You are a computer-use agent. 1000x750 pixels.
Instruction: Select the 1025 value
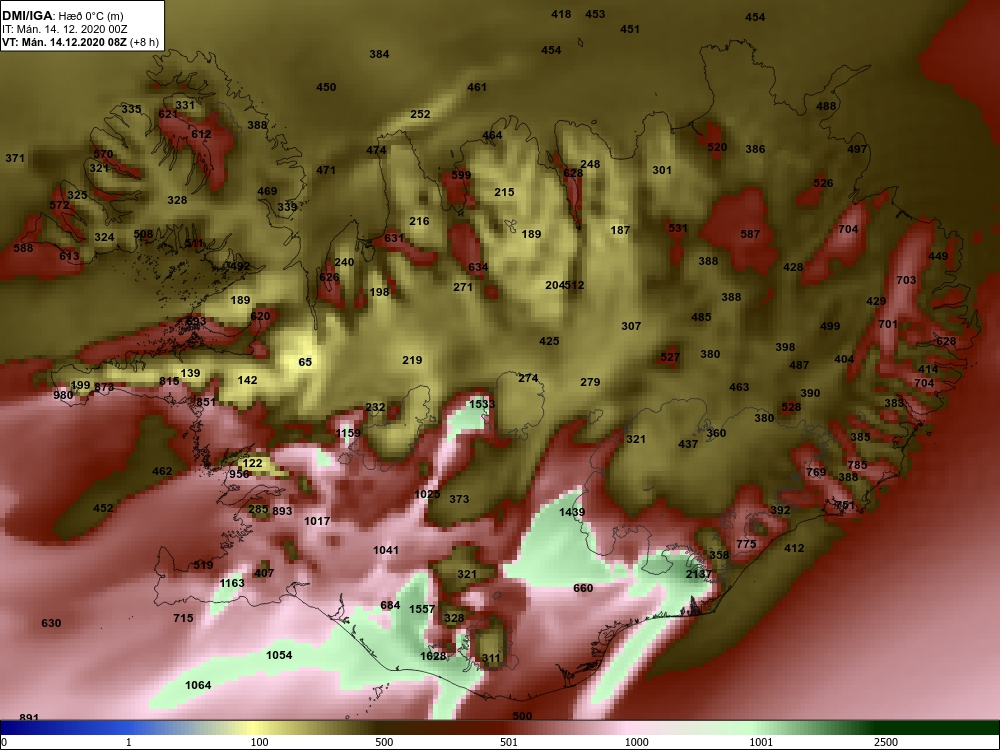point(427,494)
